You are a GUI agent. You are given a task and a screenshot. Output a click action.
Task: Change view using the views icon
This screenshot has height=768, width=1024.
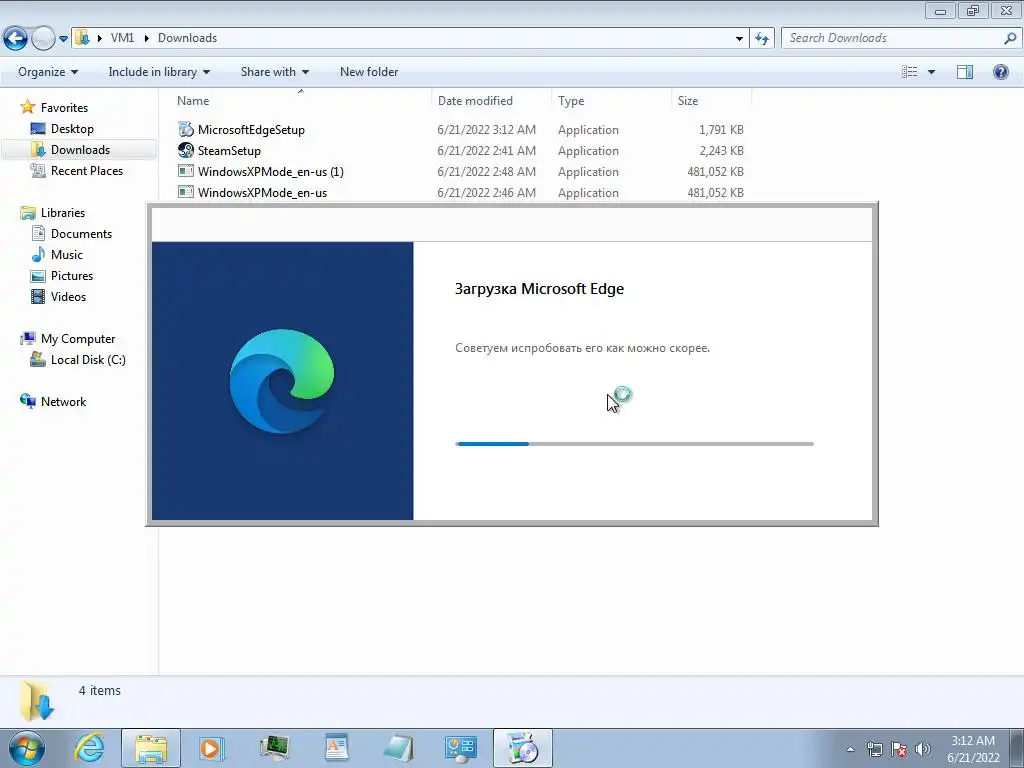pyautogui.click(x=910, y=72)
